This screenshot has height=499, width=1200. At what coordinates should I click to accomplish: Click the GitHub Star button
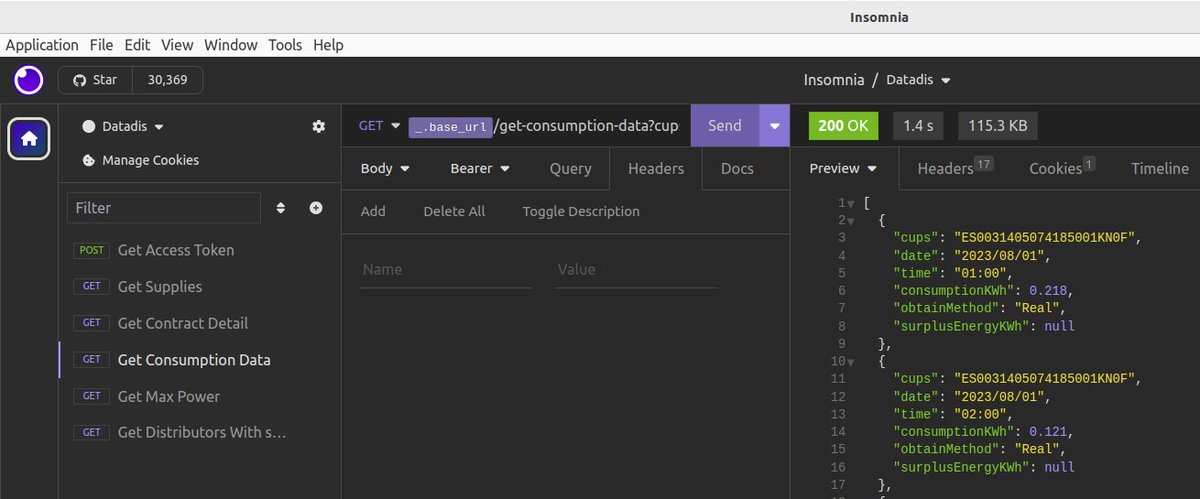click(95, 80)
